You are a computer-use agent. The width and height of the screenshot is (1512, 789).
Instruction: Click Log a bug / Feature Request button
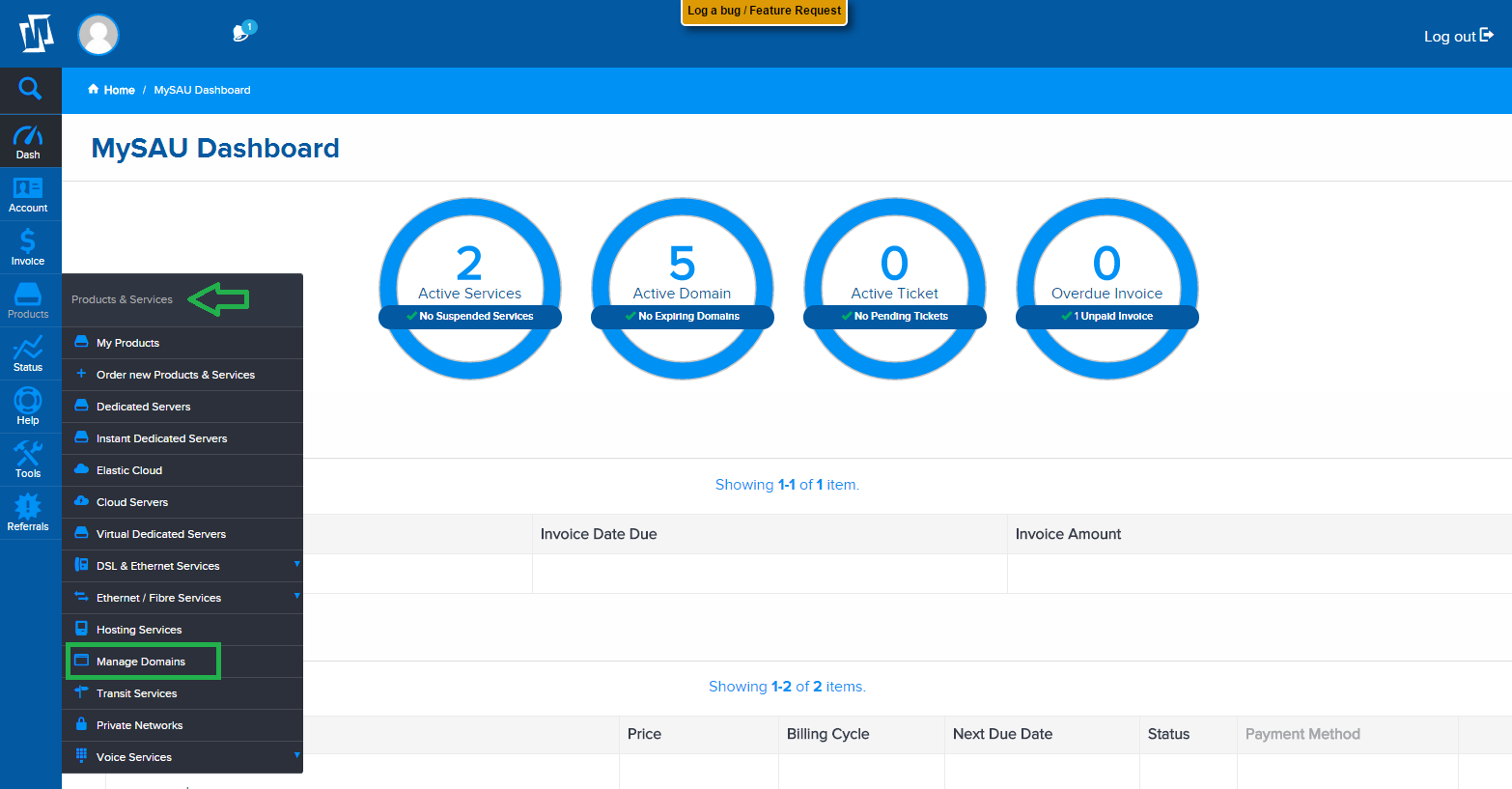[x=764, y=12]
